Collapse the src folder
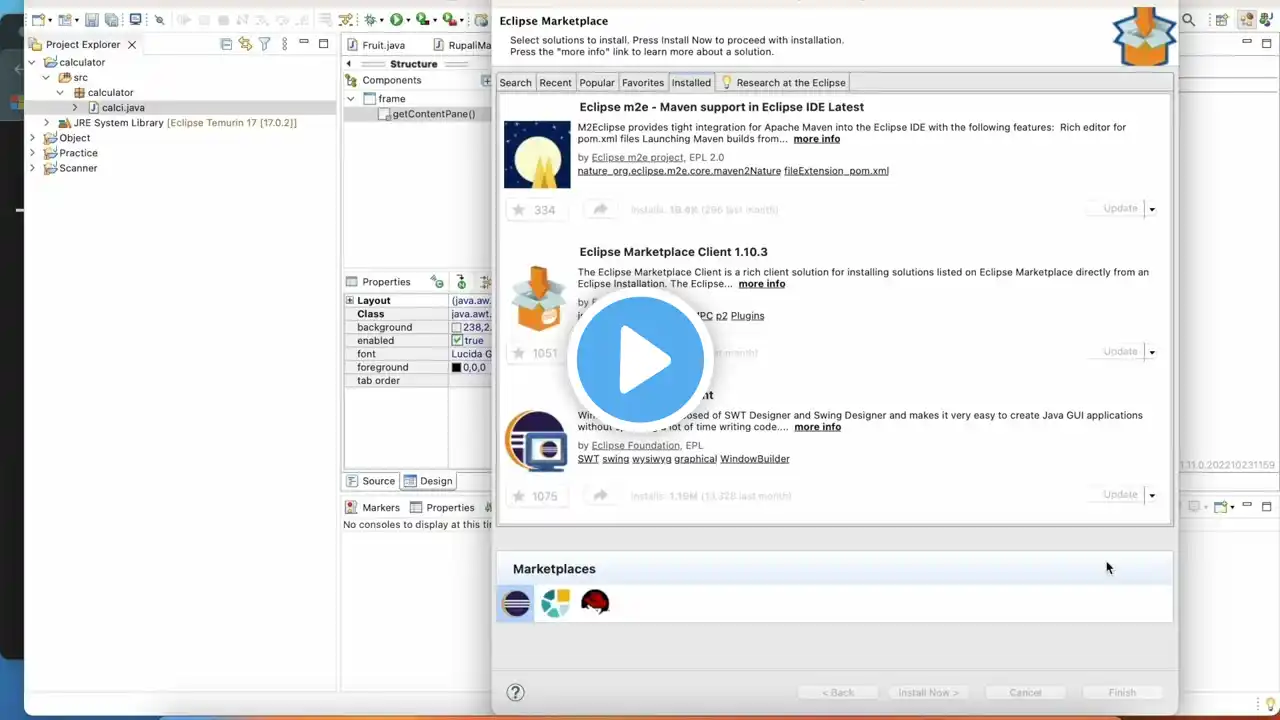Viewport: 1280px width, 720px height. pyautogui.click(x=46, y=77)
